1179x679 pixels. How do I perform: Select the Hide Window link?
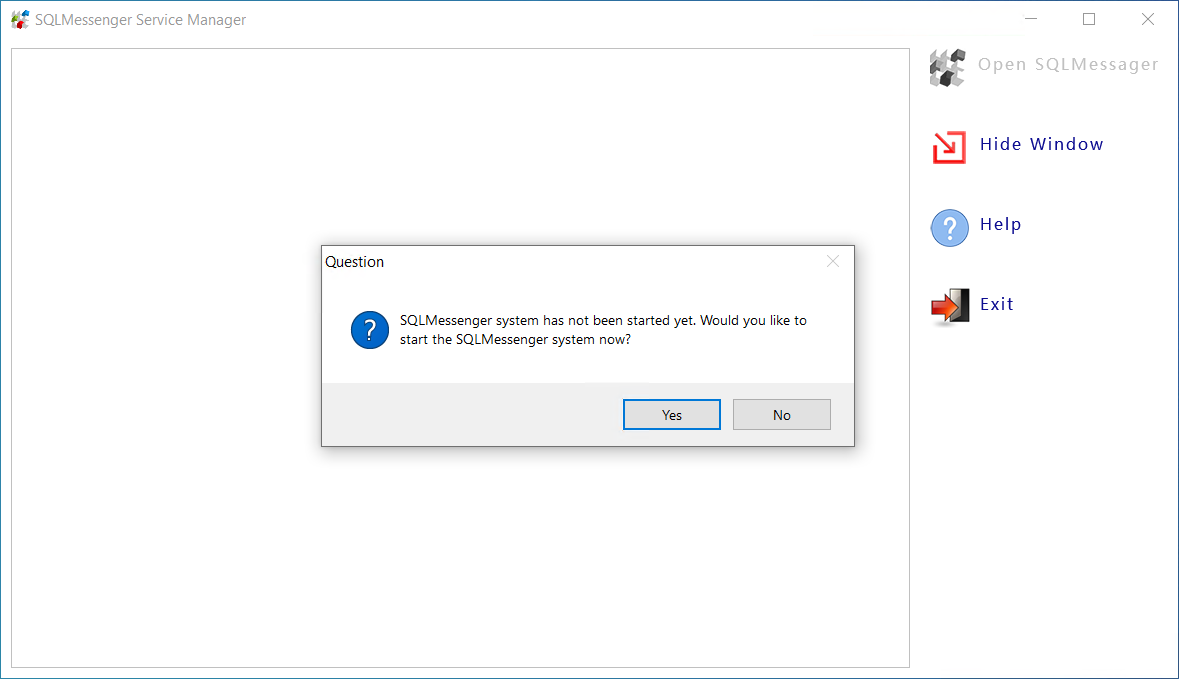pos(1041,144)
